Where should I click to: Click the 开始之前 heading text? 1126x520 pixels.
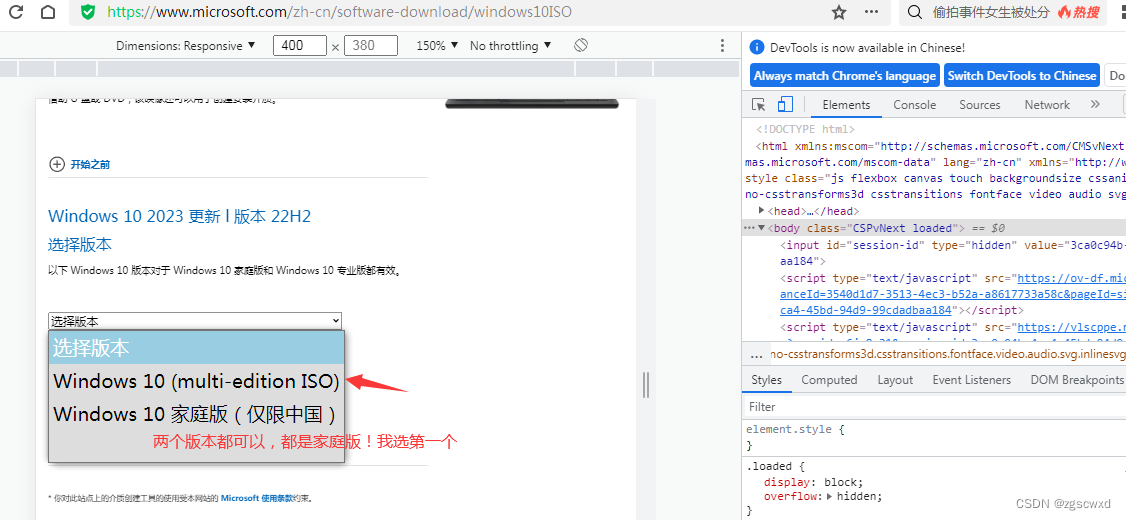click(90, 164)
